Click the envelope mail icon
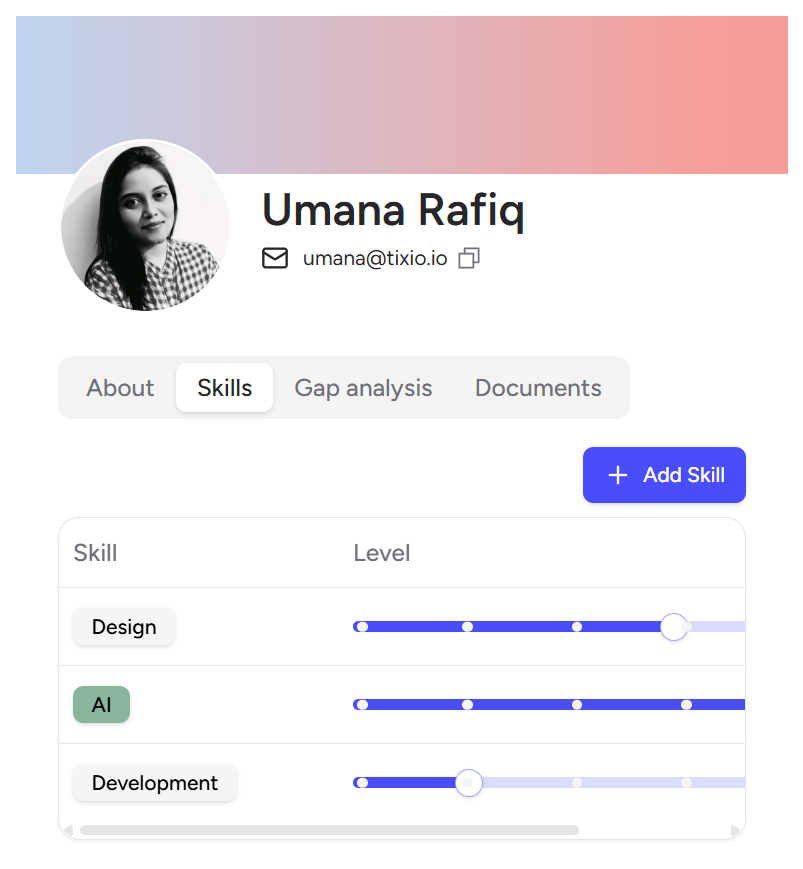 pos(274,259)
